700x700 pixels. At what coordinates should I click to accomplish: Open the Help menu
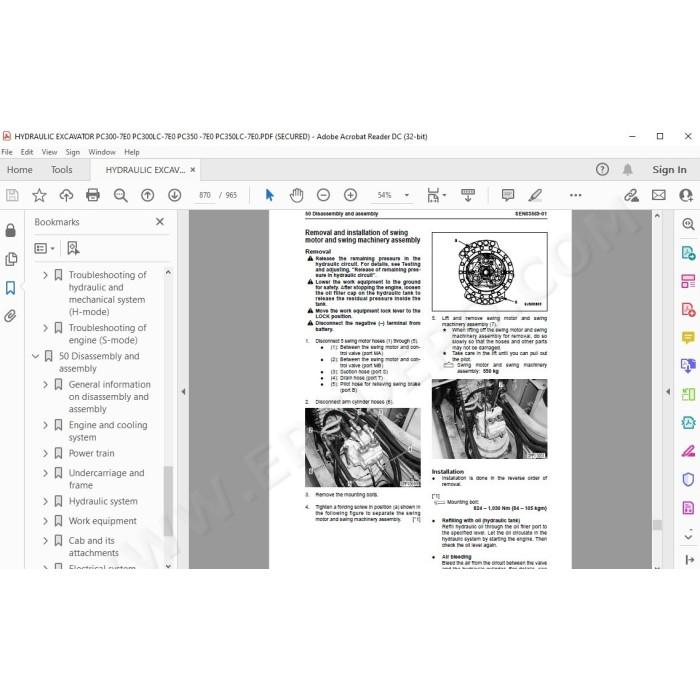click(x=132, y=152)
